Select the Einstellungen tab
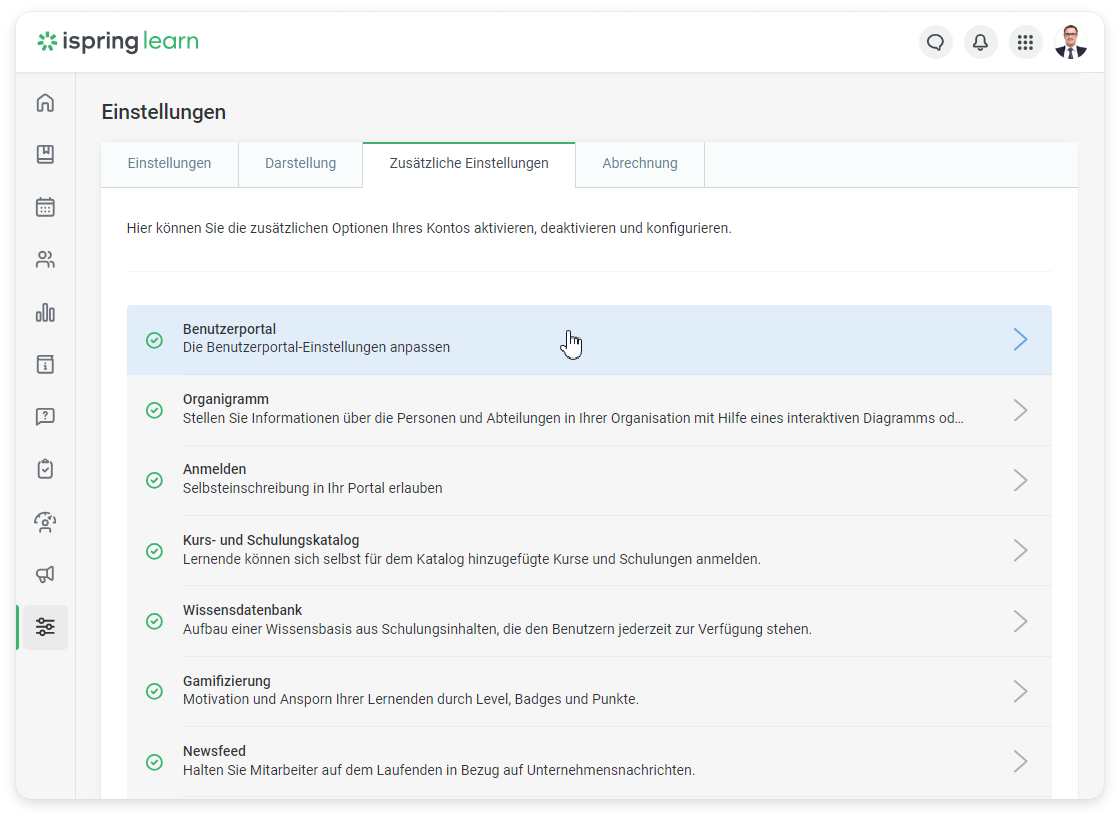The width and height of the screenshot is (1120, 819). click(x=169, y=164)
